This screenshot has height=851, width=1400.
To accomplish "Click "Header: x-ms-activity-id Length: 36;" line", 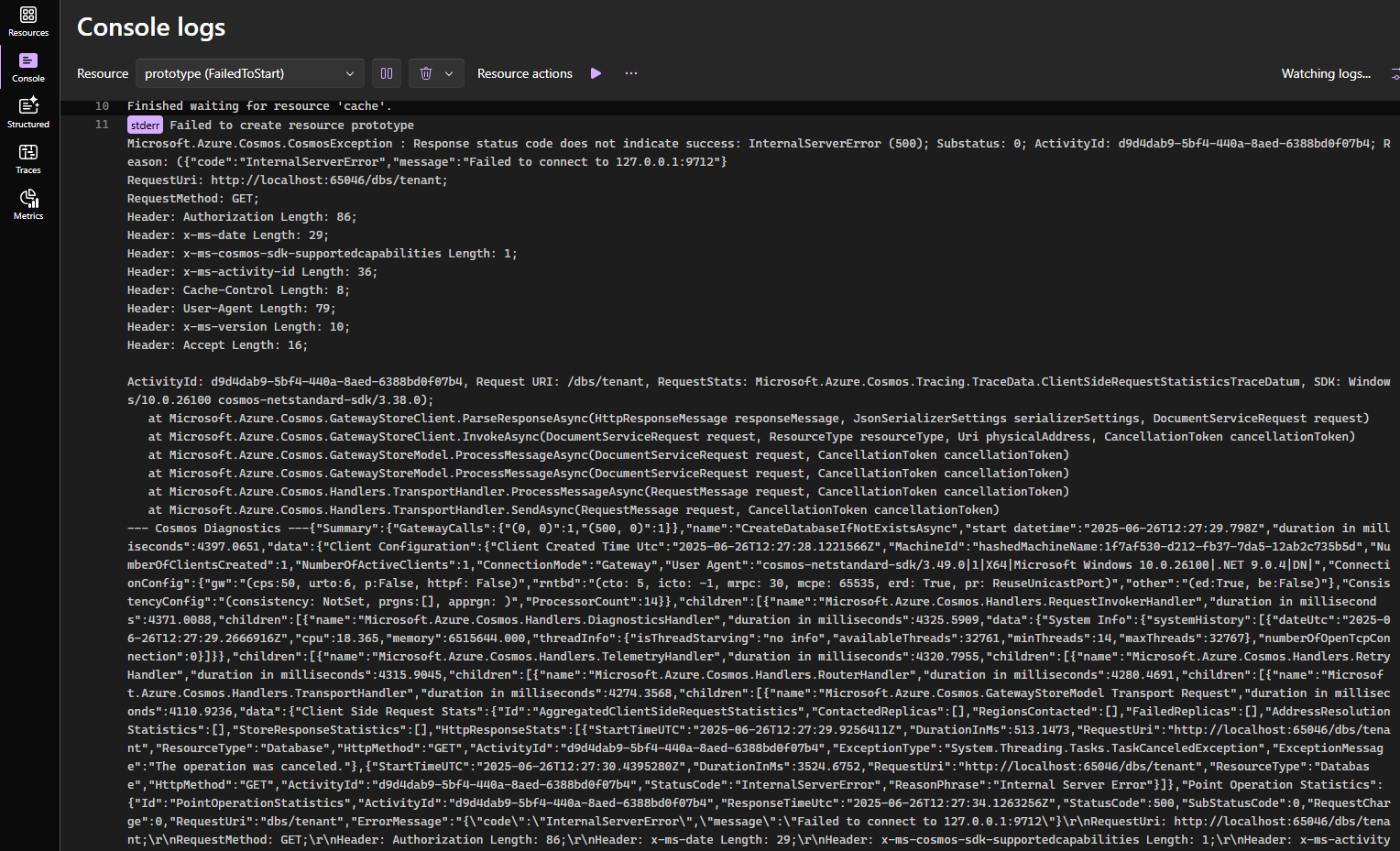I will pyautogui.click(x=252, y=271).
